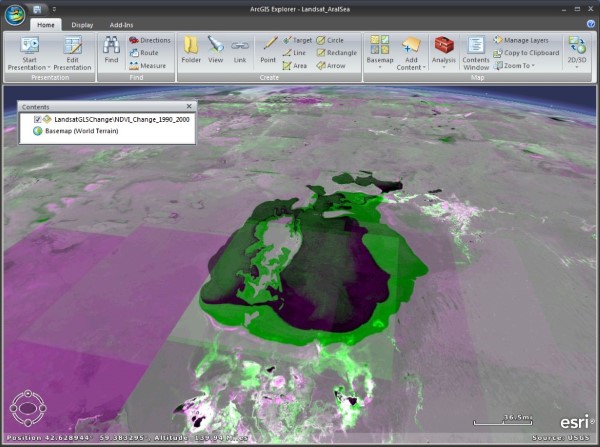Uncheck NDVI_Change_1990_2000 layer checkbox

click(37, 119)
